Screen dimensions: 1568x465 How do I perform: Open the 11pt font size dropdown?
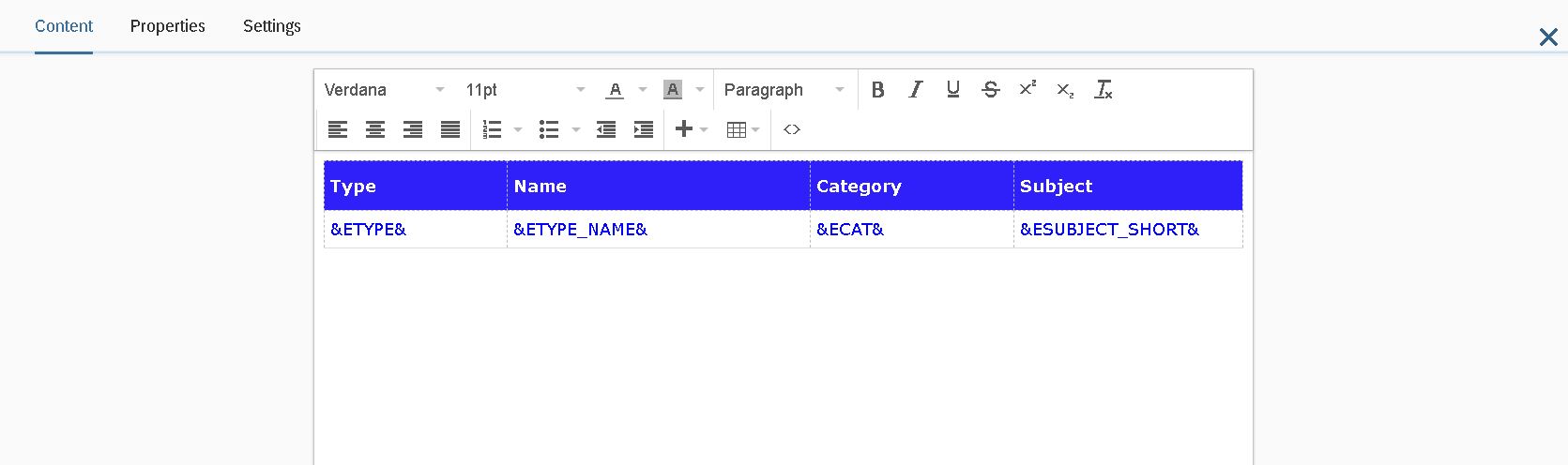(525, 90)
